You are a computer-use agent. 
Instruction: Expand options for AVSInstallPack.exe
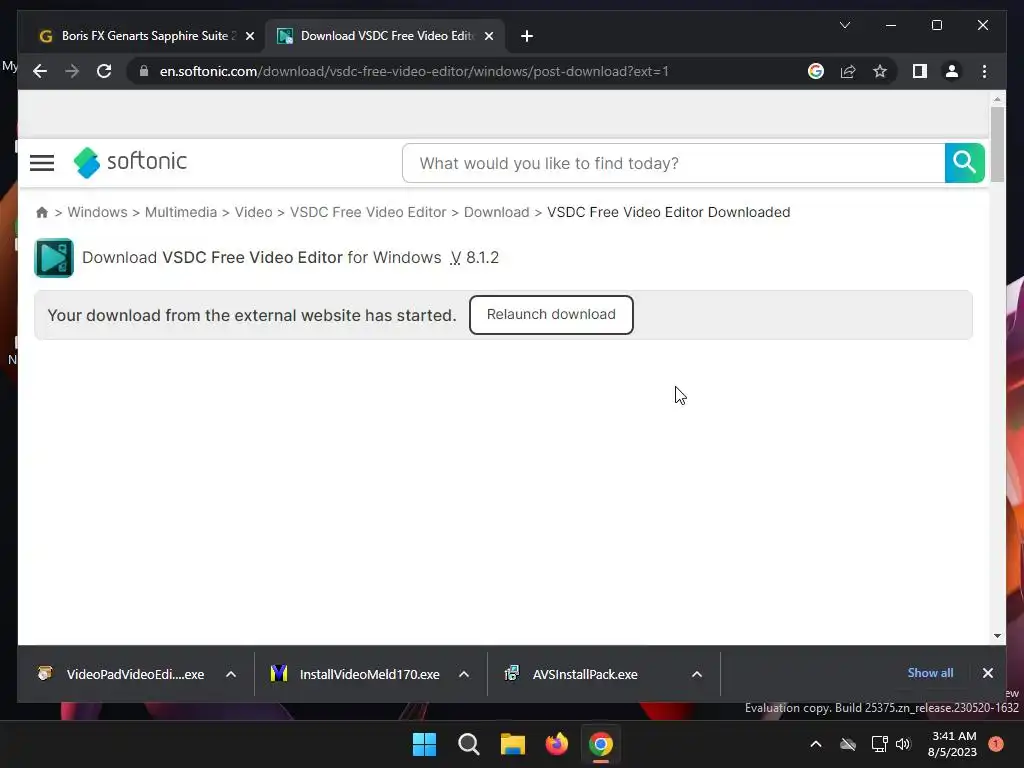coord(697,674)
